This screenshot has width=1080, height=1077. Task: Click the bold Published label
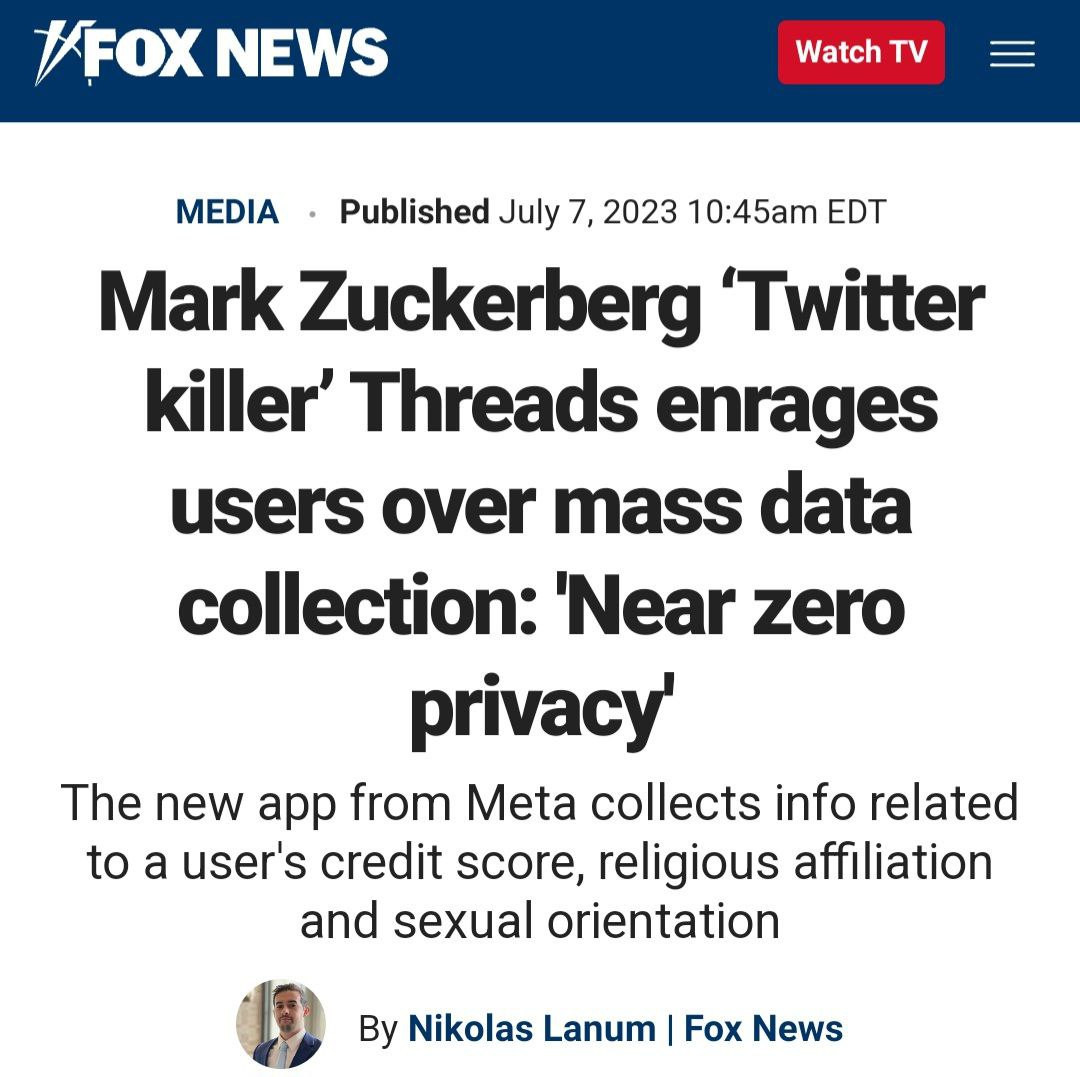pos(414,212)
